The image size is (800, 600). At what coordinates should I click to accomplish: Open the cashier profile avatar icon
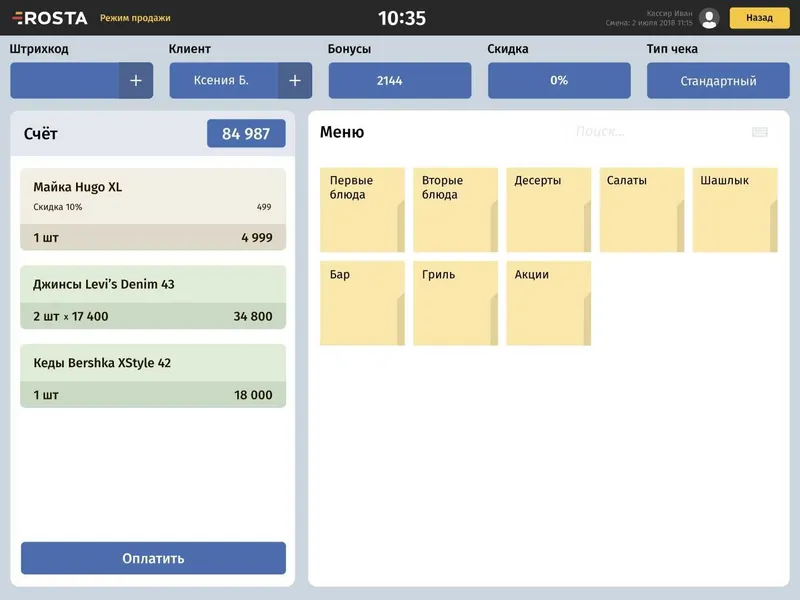click(709, 18)
